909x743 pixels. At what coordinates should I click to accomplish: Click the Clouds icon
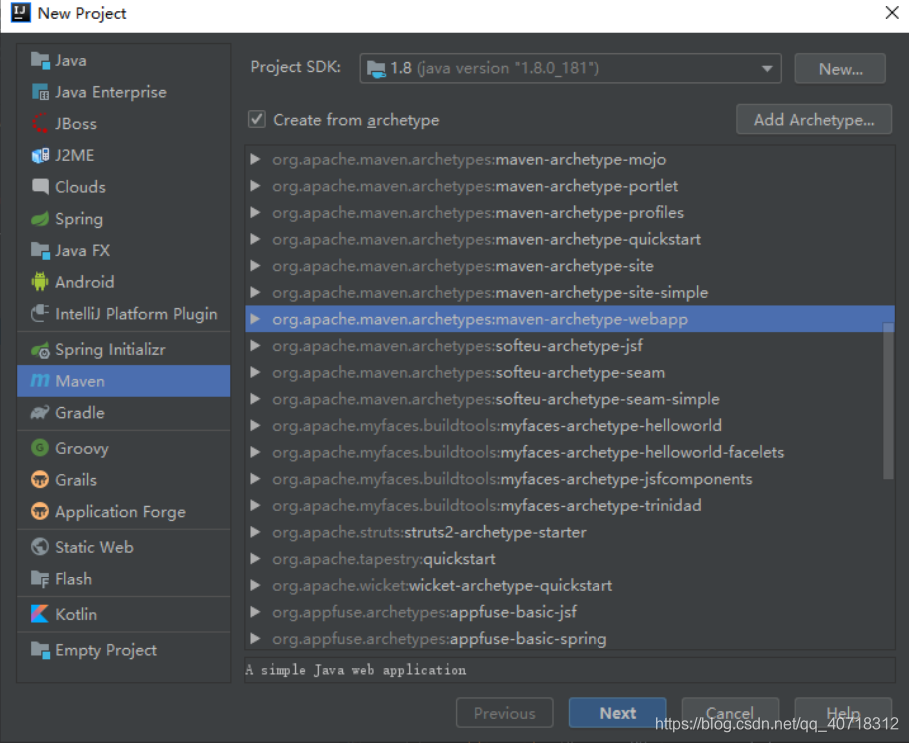click(40, 187)
